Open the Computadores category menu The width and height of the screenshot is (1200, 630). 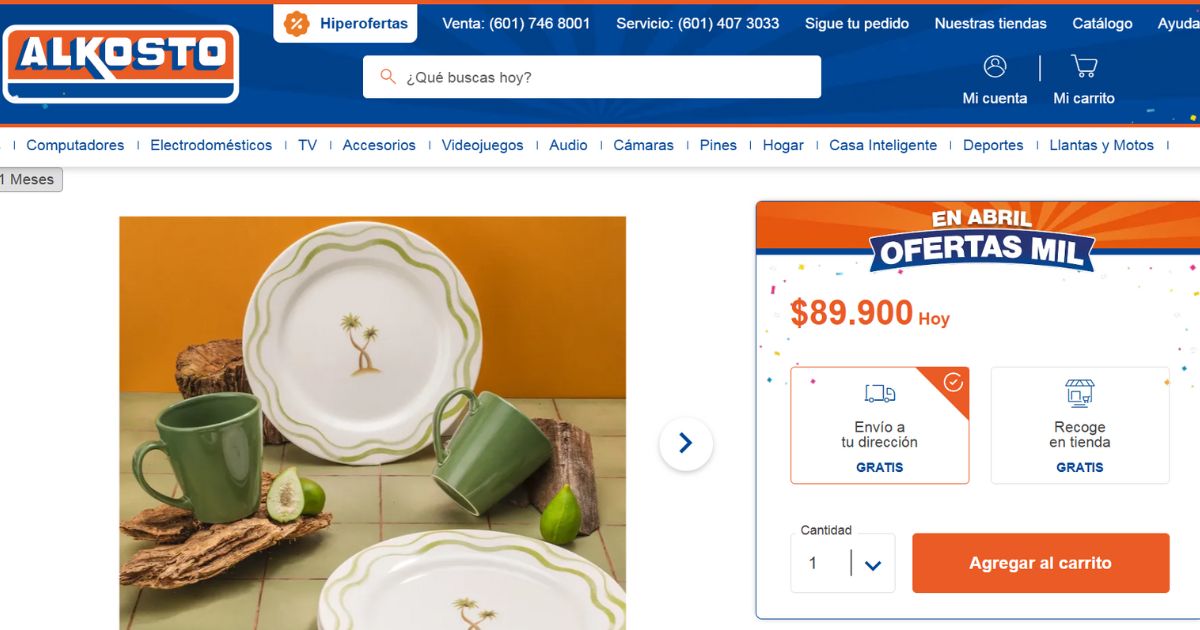(x=75, y=145)
